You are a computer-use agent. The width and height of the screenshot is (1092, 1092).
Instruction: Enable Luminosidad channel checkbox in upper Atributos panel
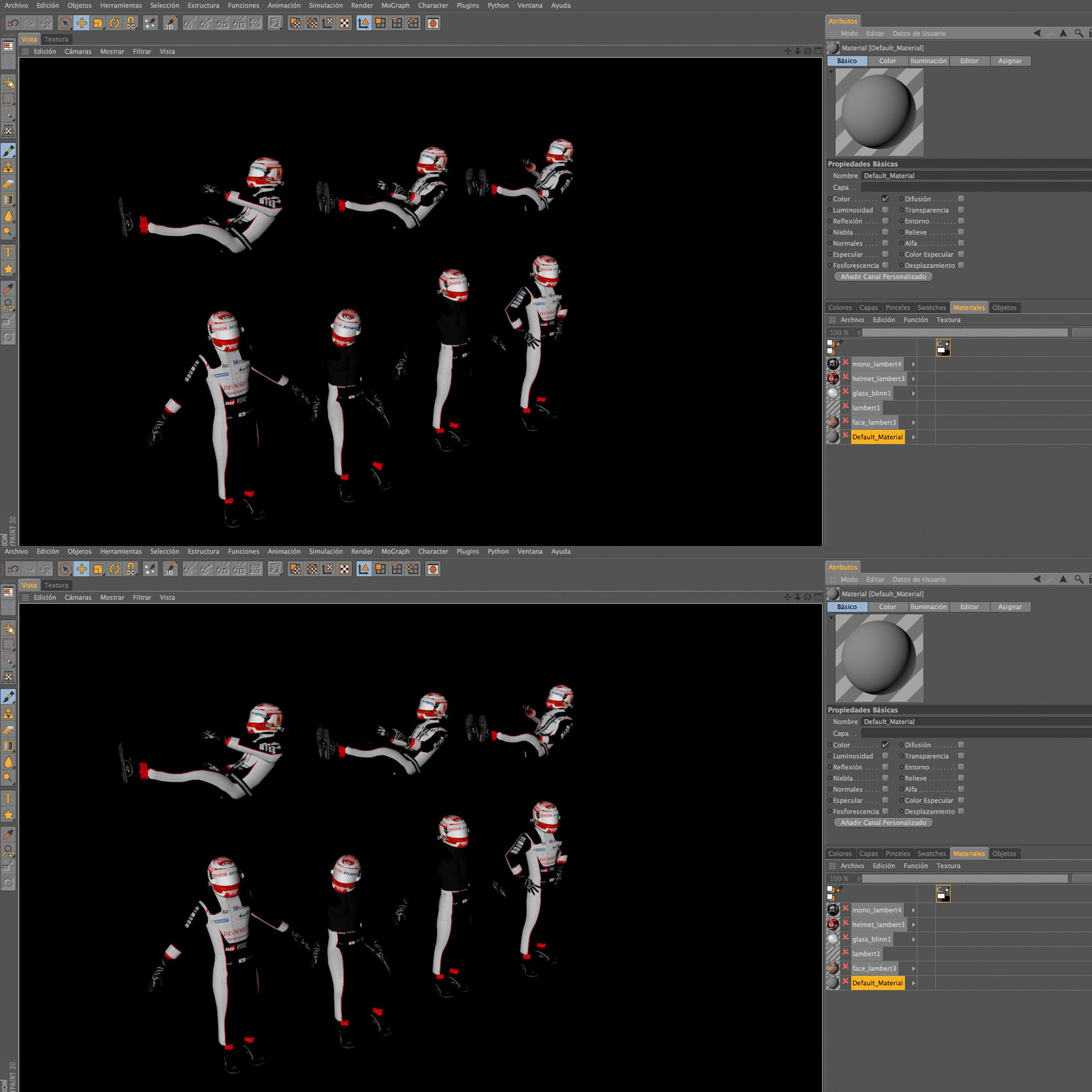point(885,210)
